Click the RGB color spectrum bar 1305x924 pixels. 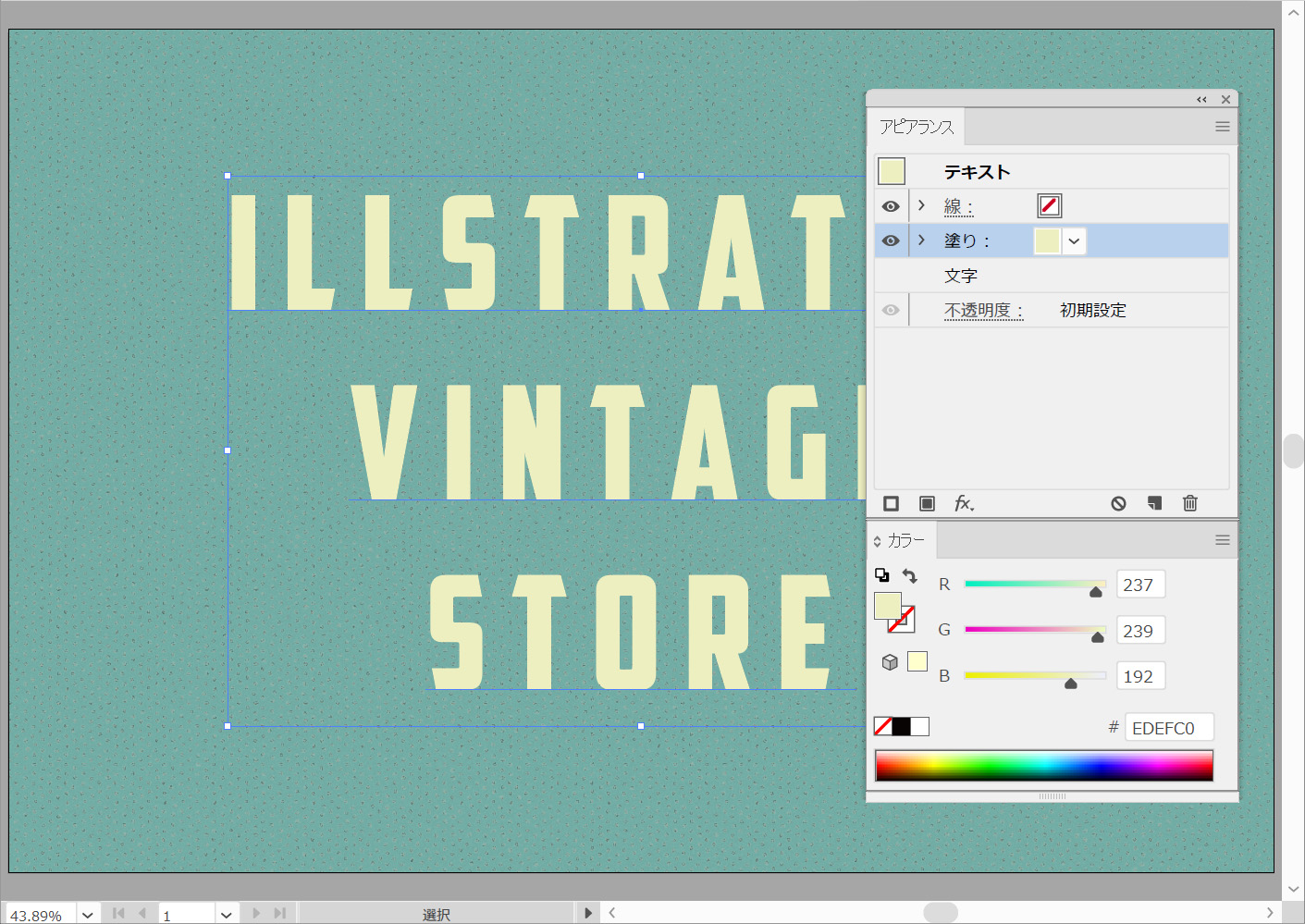pyautogui.click(x=1043, y=766)
